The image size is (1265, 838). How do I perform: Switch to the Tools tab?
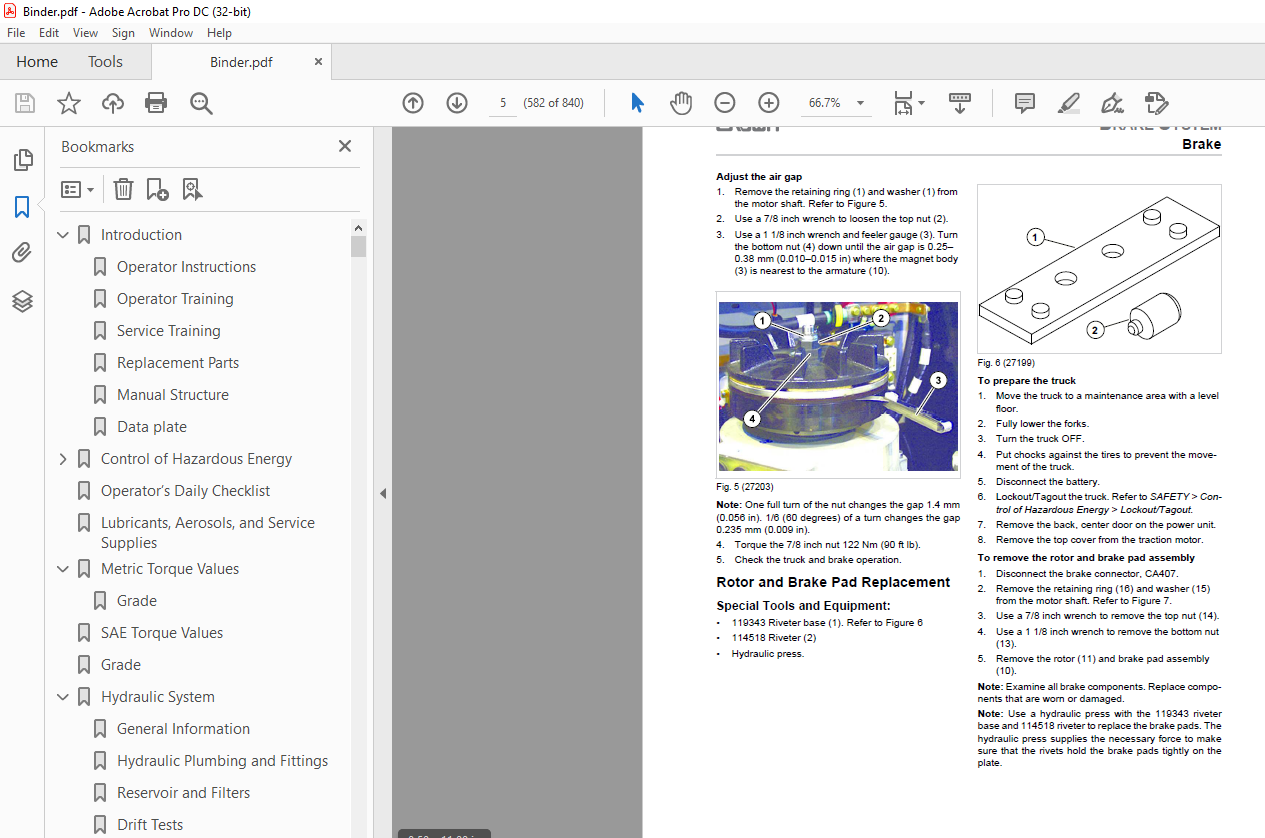coord(105,62)
